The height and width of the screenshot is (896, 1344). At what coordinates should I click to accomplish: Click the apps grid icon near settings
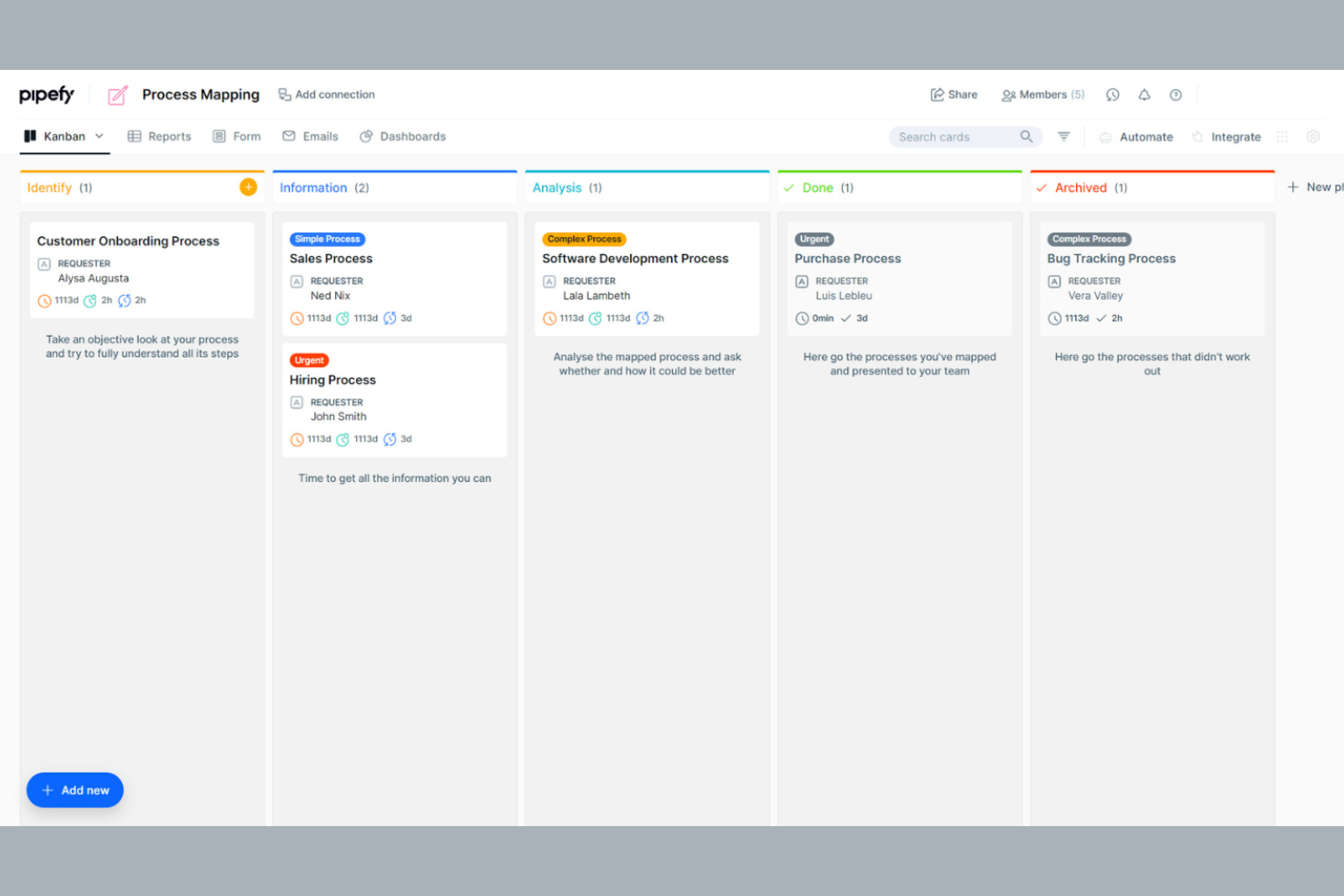pos(1282,136)
